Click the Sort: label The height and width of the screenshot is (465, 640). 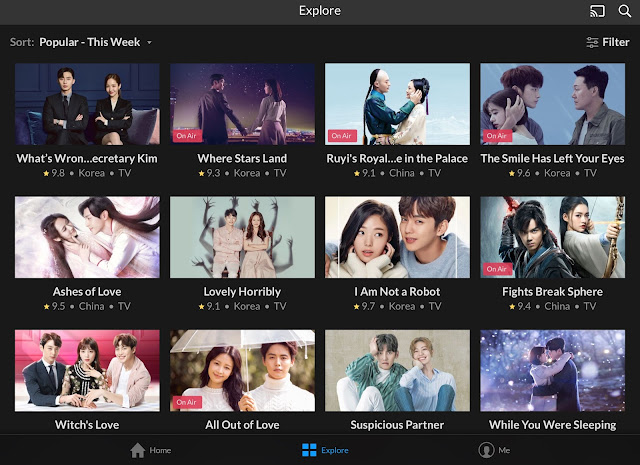click(22, 42)
